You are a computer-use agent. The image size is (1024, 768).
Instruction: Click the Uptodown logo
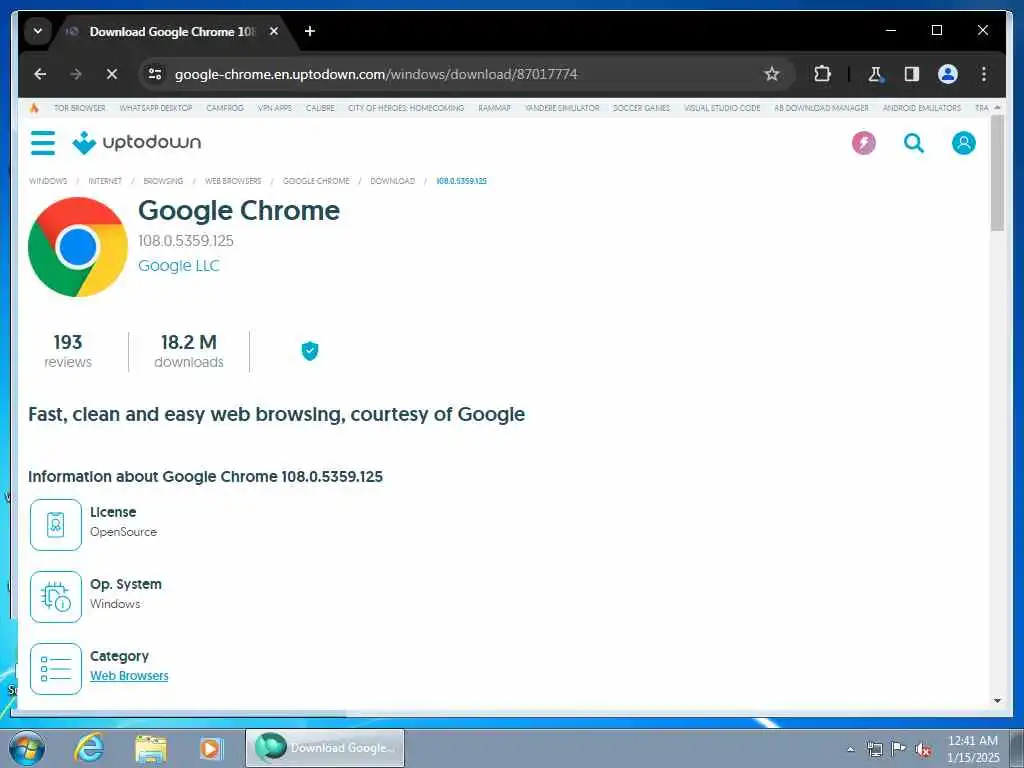point(136,142)
